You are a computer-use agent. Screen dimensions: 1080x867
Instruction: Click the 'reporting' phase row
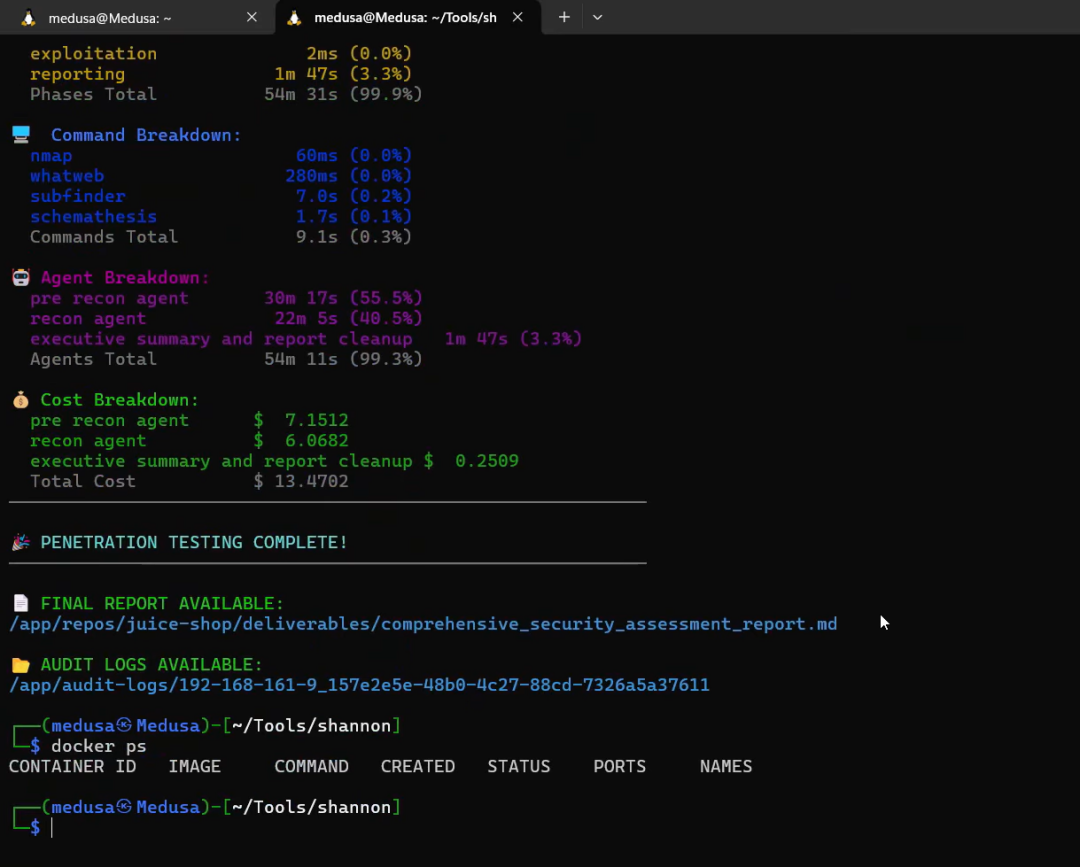[x=220, y=74]
